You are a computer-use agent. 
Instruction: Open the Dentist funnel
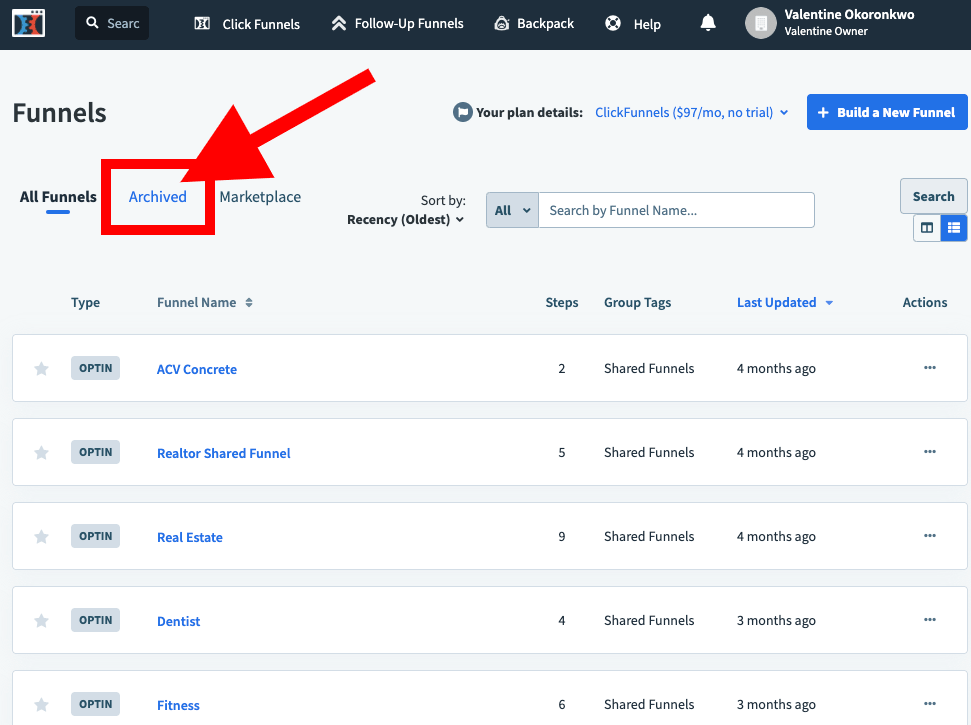[178, 622]
